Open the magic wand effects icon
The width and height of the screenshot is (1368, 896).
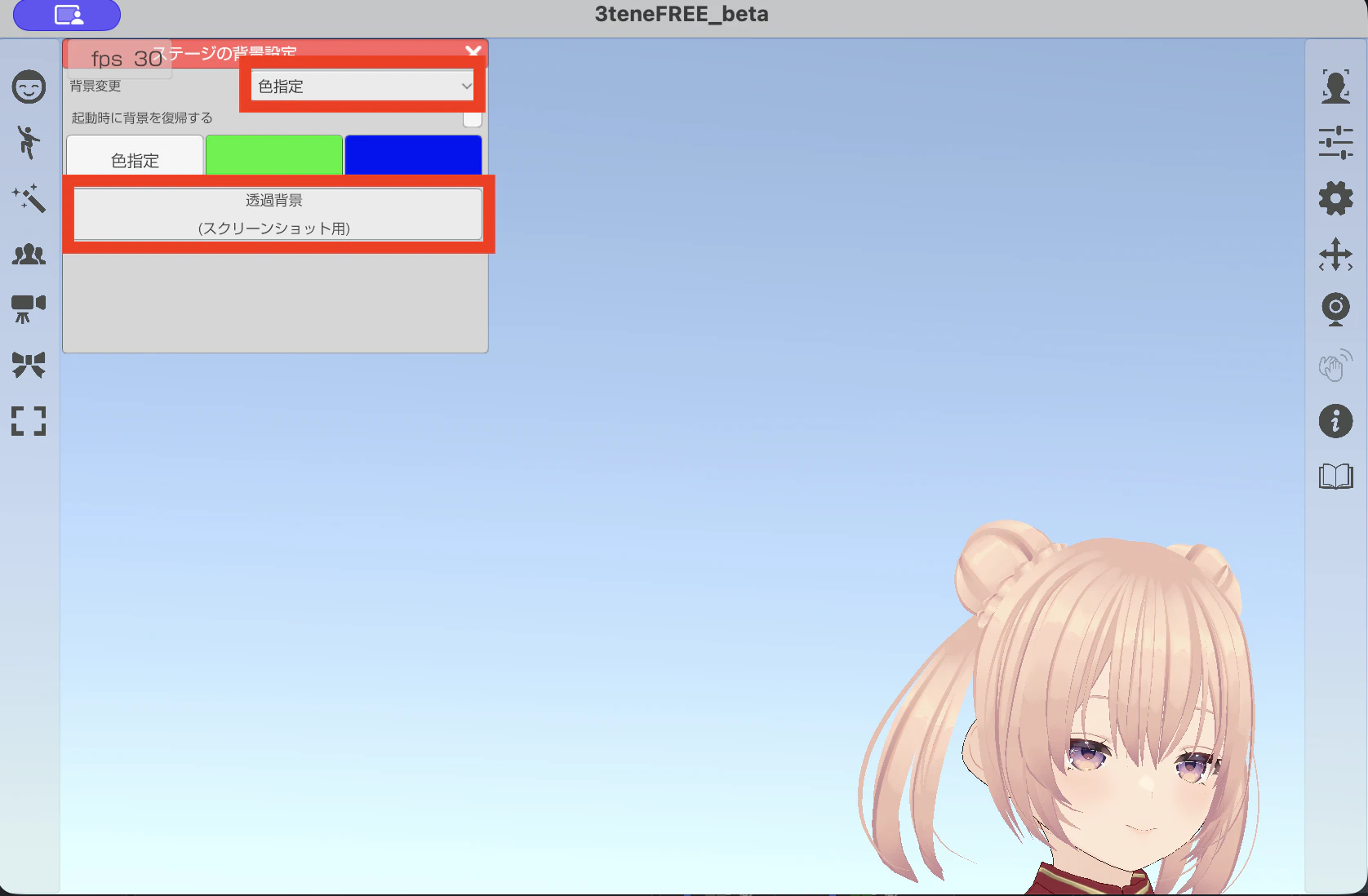[x=29, y=198]
